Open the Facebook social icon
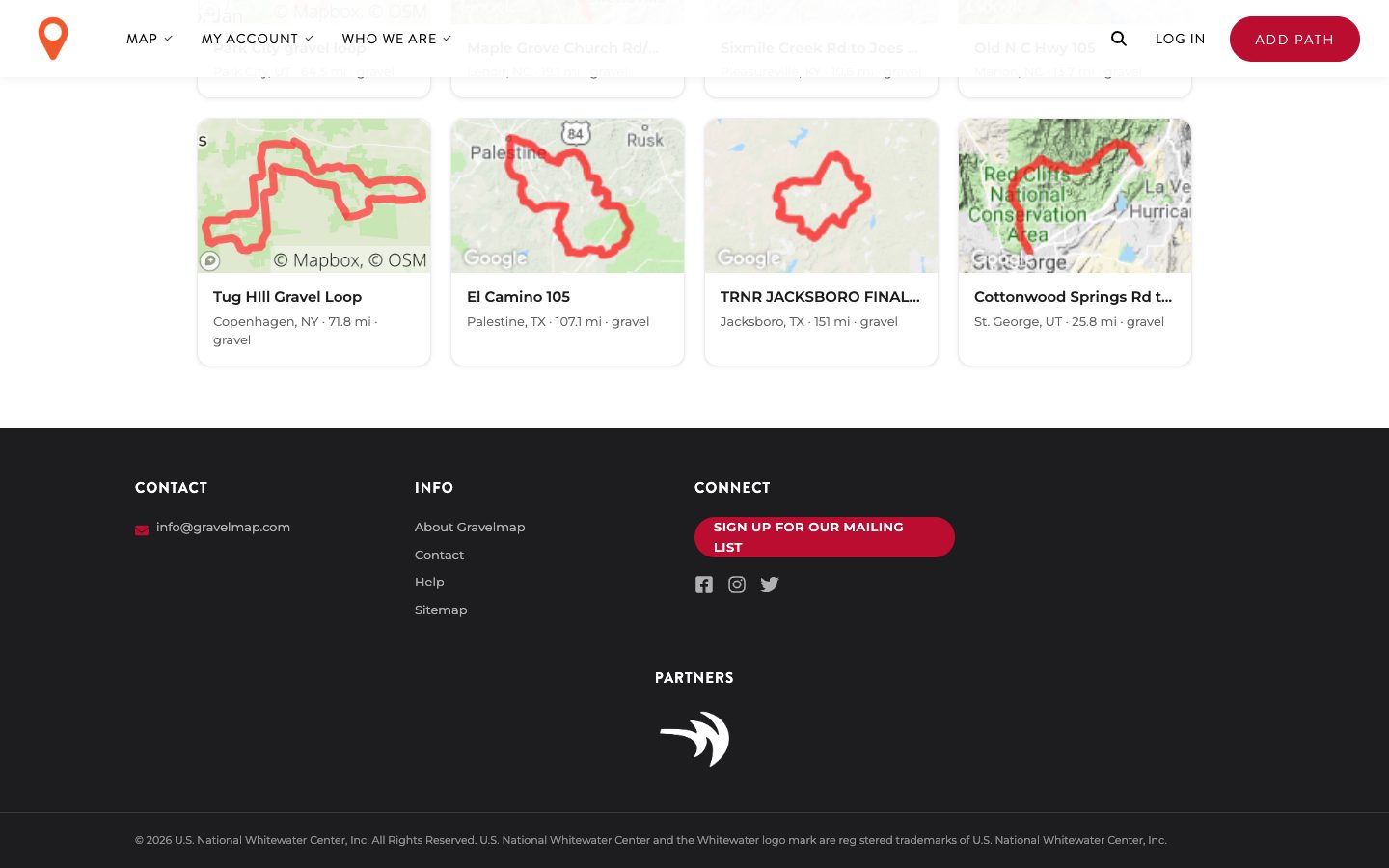This screenshot has height=868, width=1389. coord(704,584)
